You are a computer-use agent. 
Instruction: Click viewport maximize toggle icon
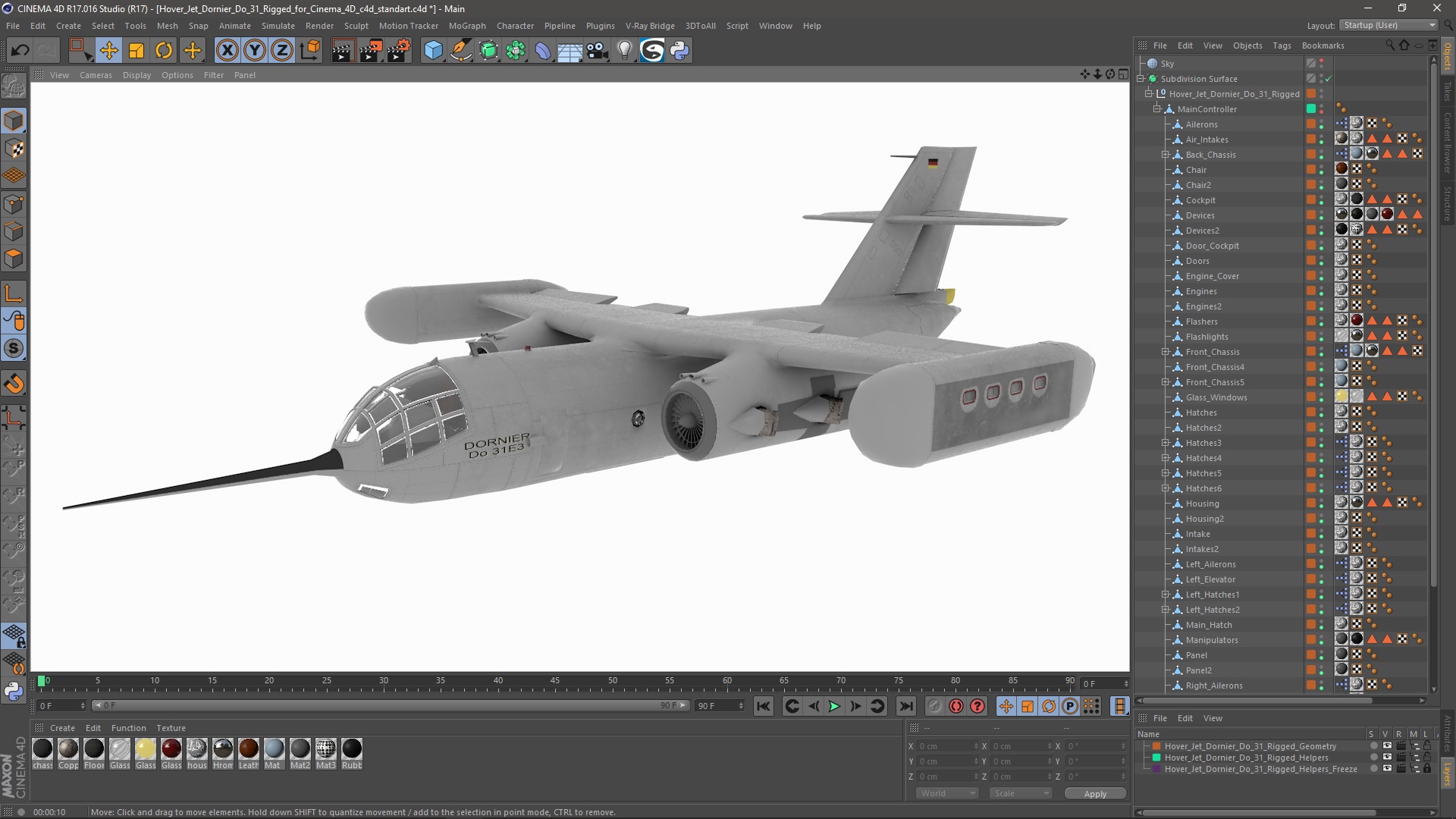pyautogui.click(x=1123, y=74)
